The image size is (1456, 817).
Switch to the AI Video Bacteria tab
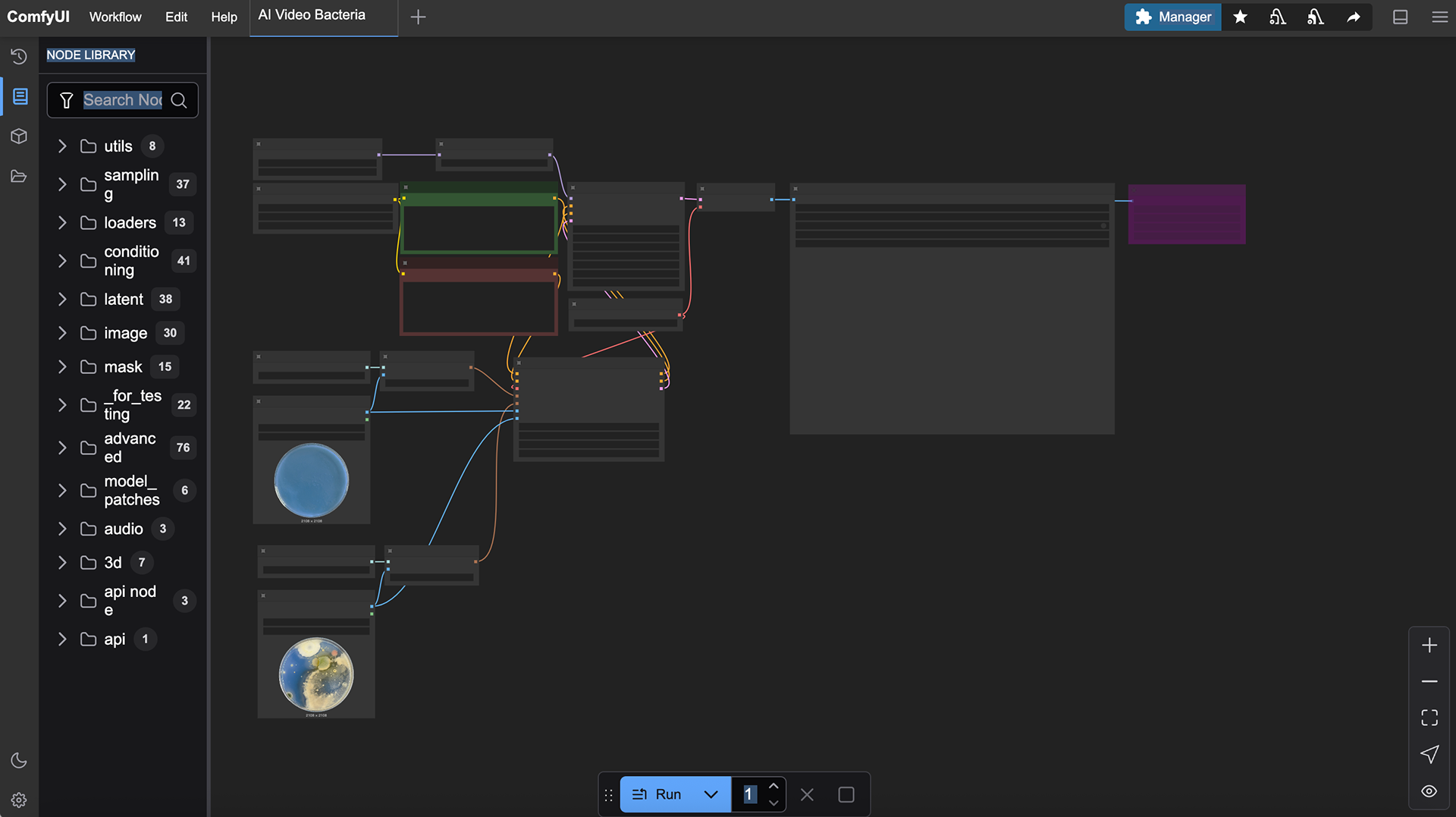pyautogui.click(x=312, y=15)
